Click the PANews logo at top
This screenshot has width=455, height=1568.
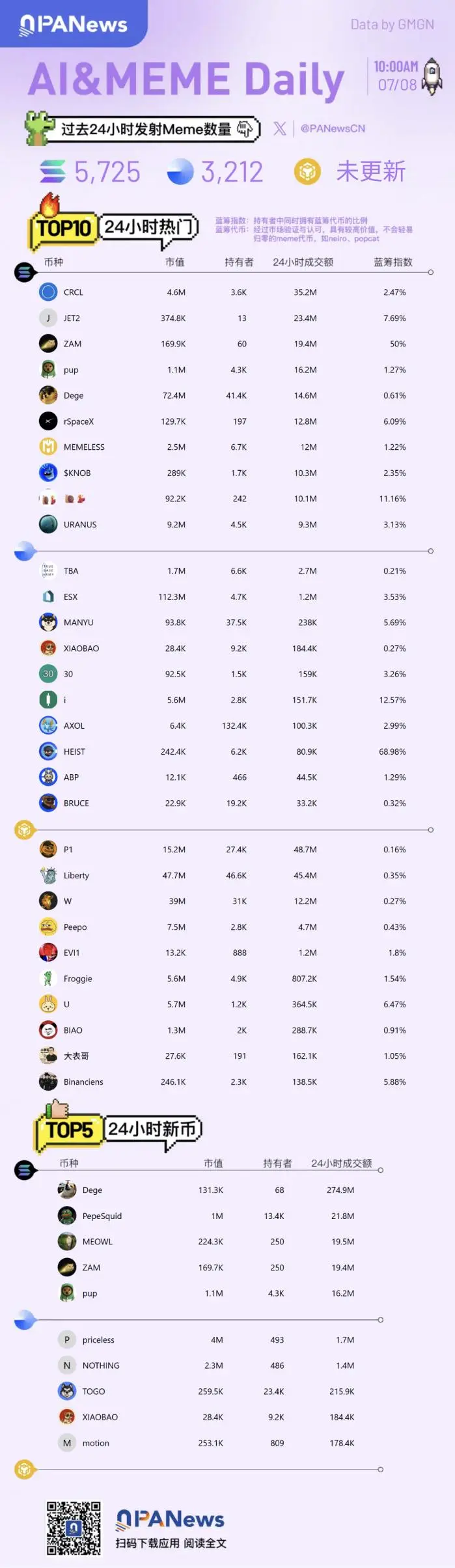74,24
